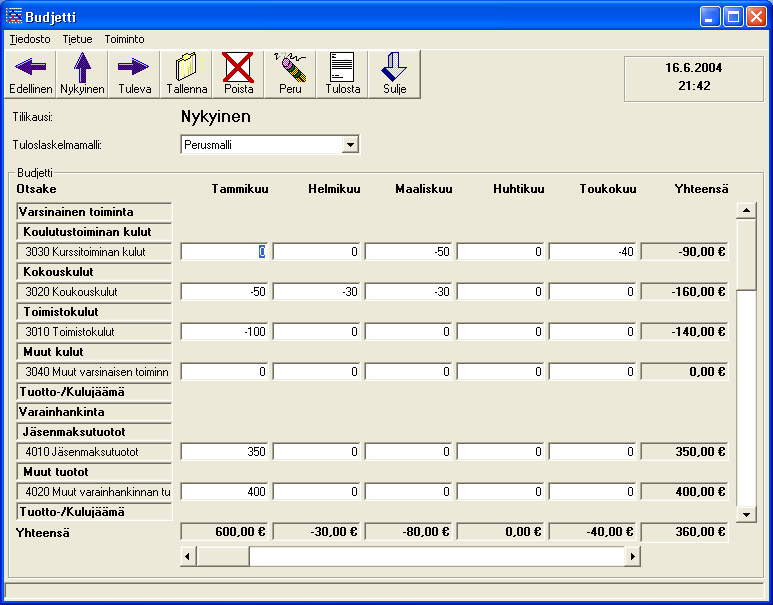Click Tammikuu field for 4020 Muut varainhankinnan
The width and height of the screenshot is (773, 605).
click(224, 492)
